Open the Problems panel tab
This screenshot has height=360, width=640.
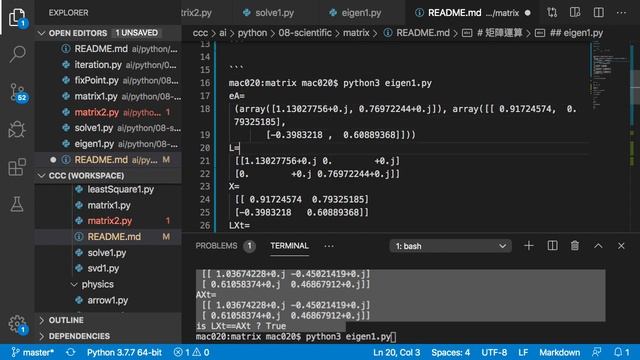coord(216,246)
